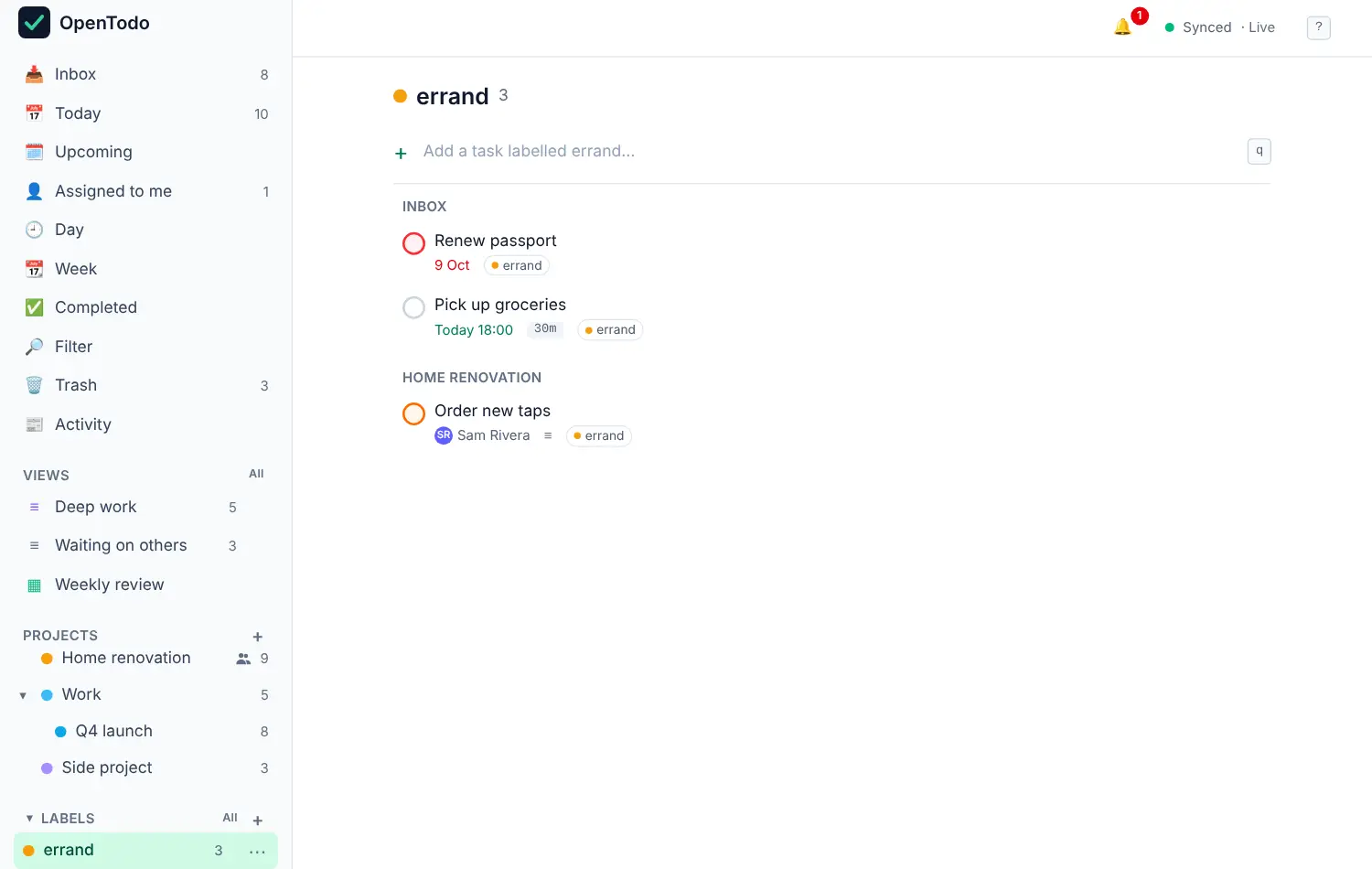Image resolution: width=1372 pixels, height=869 pixels.
Task: Click the Upcoming calendar icon
Action: (x=34, y=152)
